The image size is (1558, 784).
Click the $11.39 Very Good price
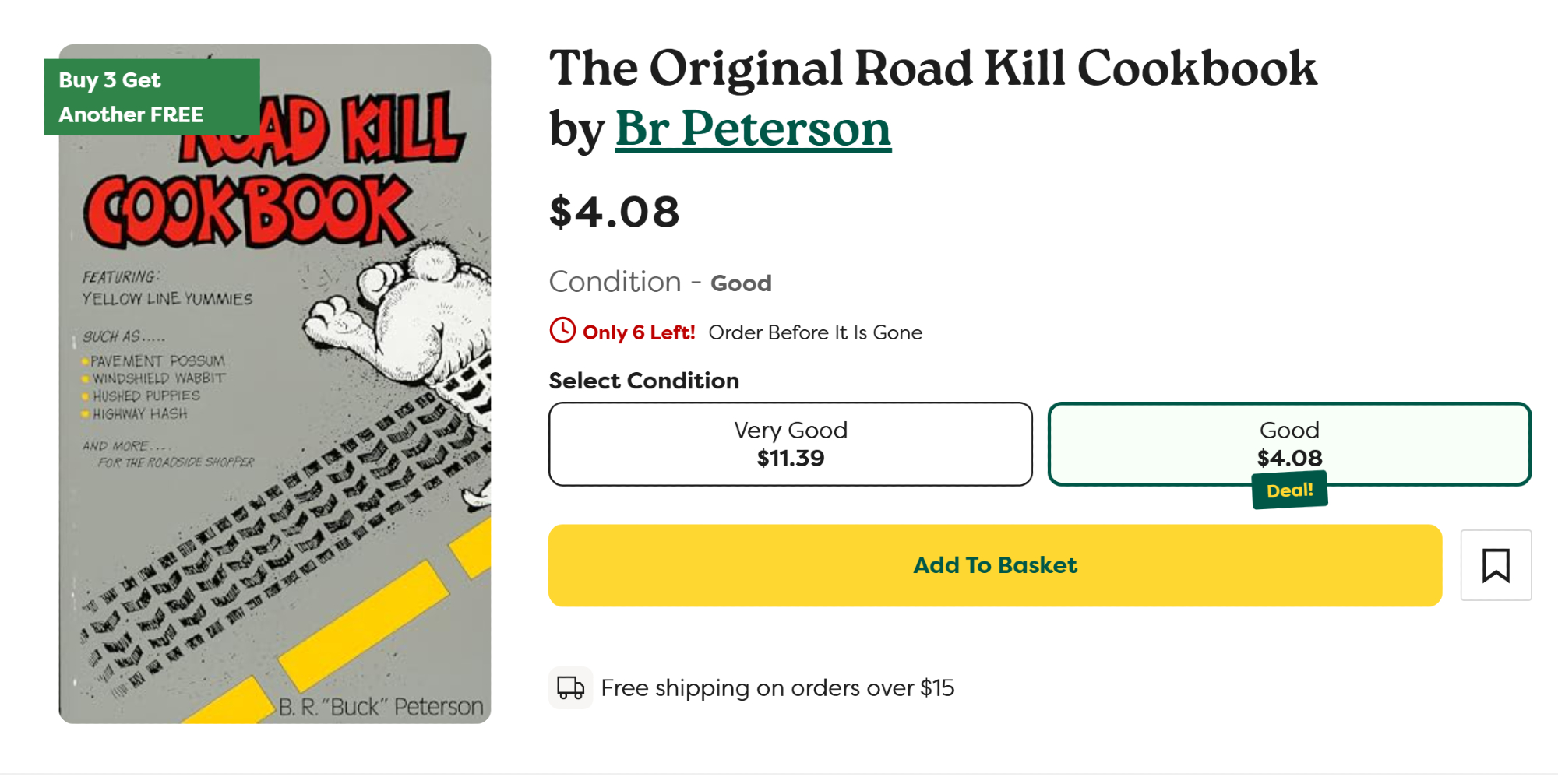790,459
